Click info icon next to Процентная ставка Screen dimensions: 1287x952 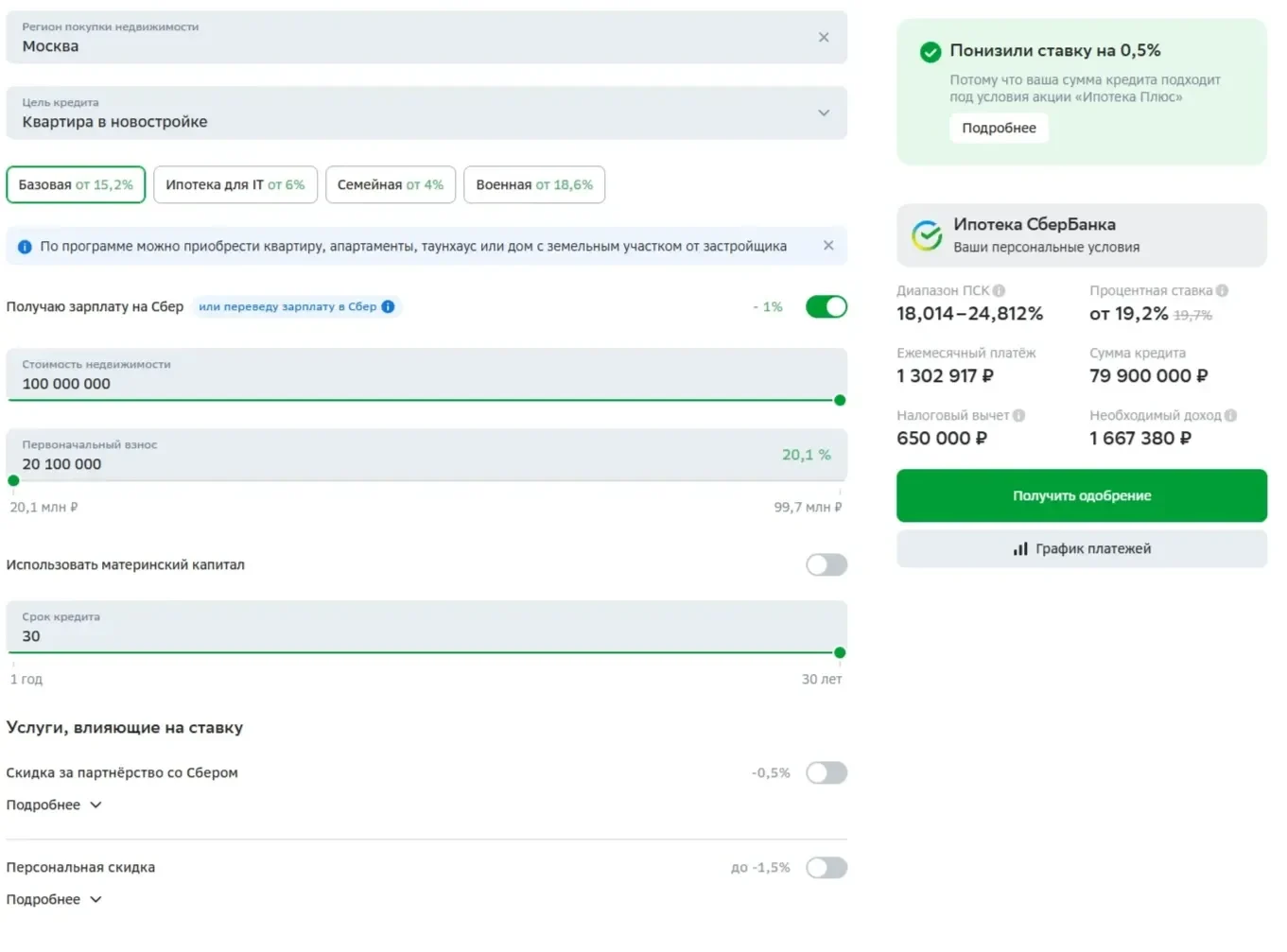pyautogui.click(x=1222, y=291)
